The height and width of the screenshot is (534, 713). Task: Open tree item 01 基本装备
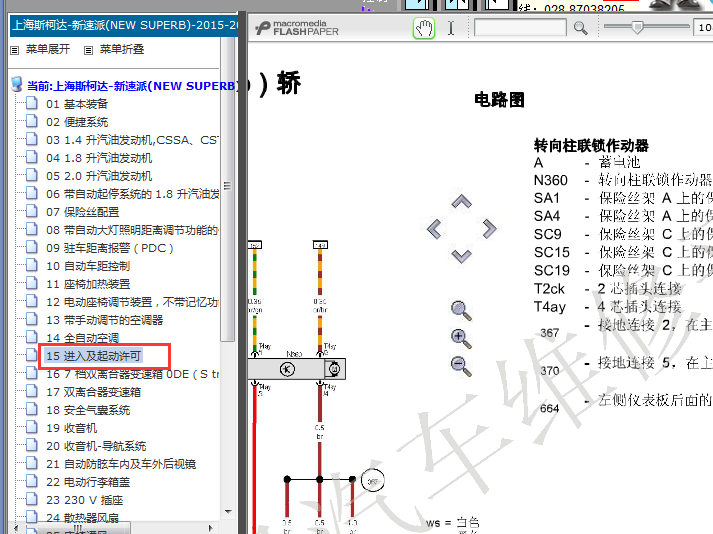tap(77, 104)
